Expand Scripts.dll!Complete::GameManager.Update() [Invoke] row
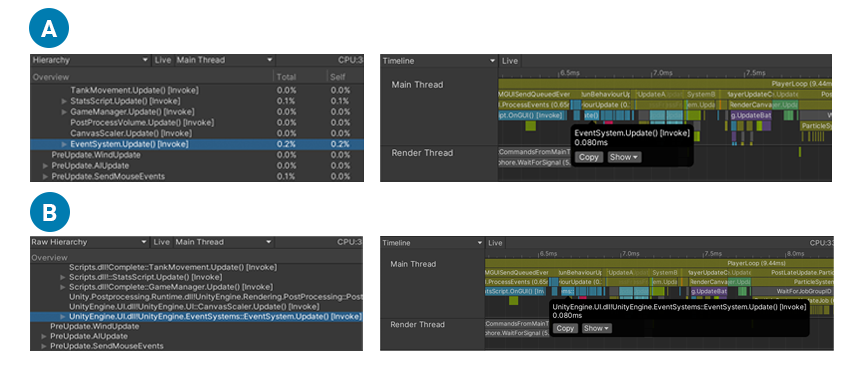The width and height of the screenshot is (850, 385). click(63, 287)
